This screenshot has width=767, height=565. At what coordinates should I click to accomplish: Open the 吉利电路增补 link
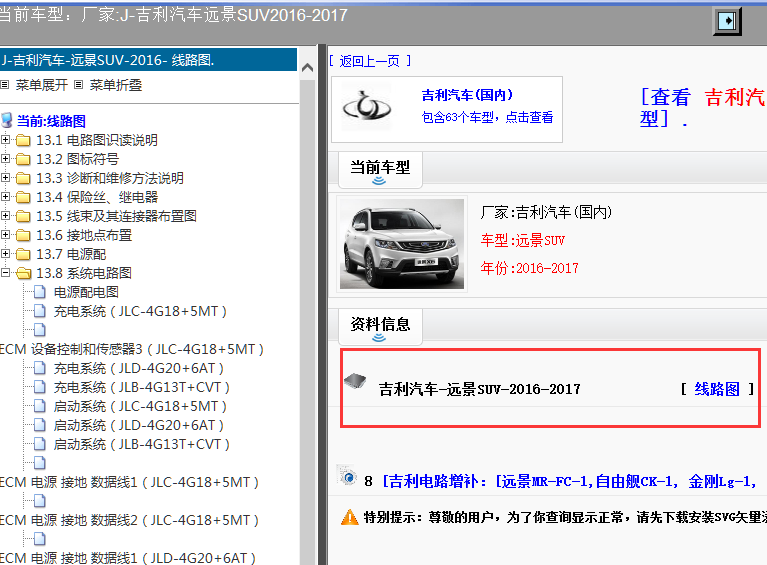point(570,481)
